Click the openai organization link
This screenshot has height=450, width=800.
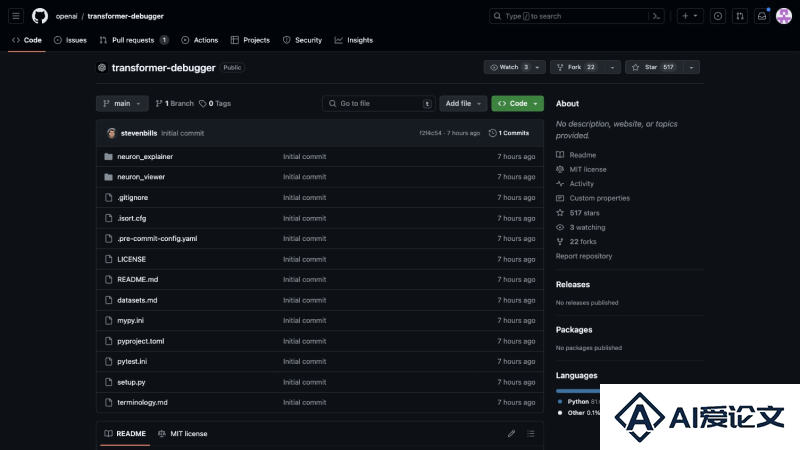tap(66, 16)
